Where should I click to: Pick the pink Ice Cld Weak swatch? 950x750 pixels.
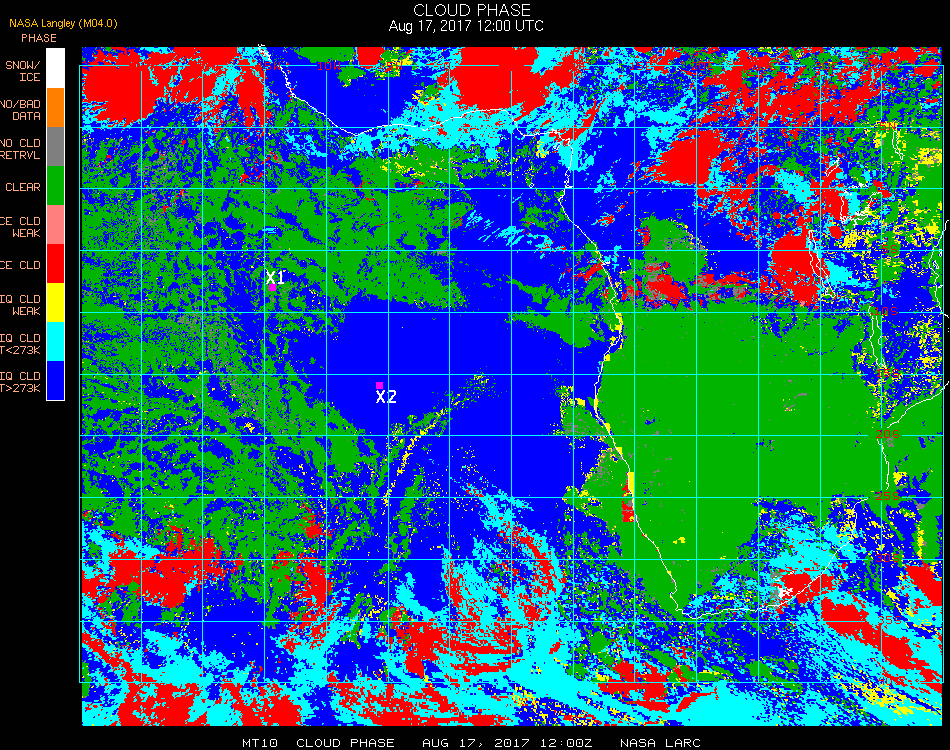(x=55, y=225)
